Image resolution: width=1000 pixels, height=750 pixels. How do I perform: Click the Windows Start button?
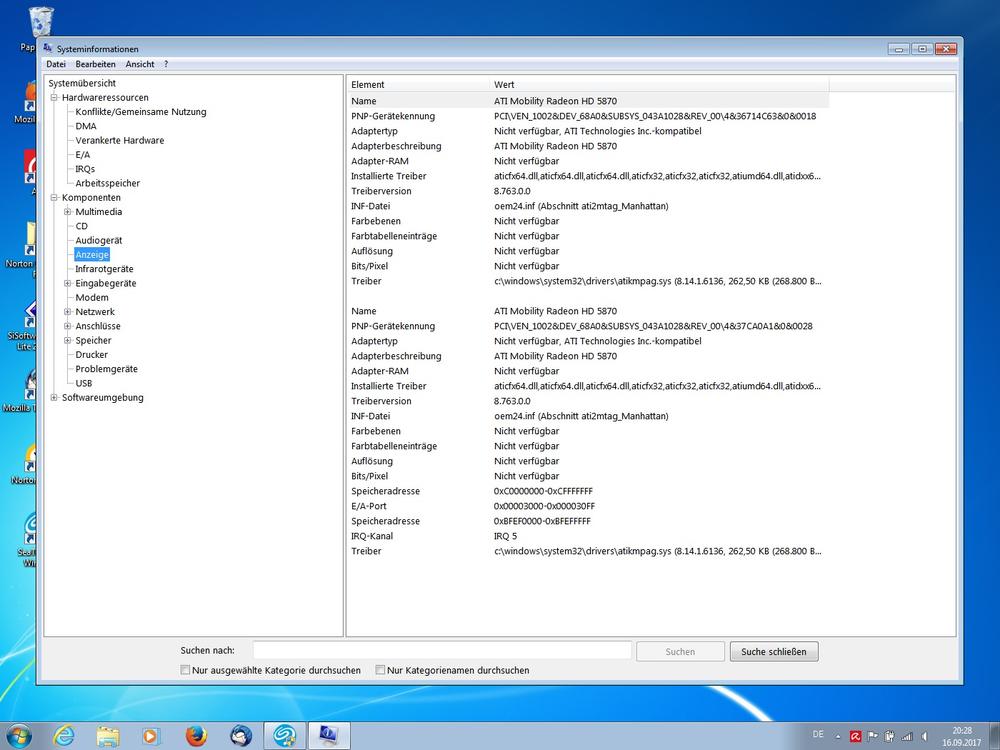coord(18,736)
